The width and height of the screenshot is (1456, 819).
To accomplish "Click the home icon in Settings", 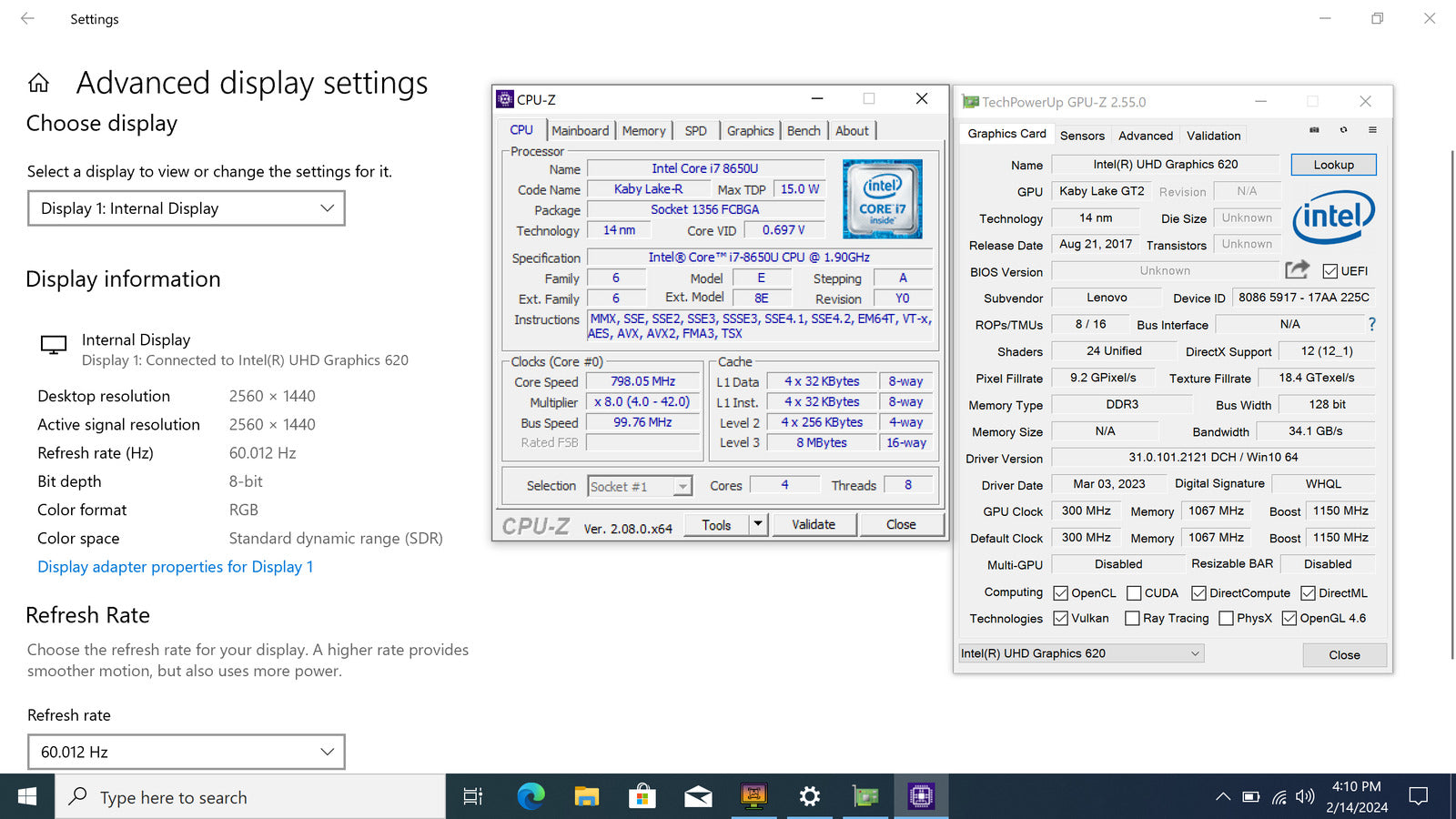I will (38, 84).
